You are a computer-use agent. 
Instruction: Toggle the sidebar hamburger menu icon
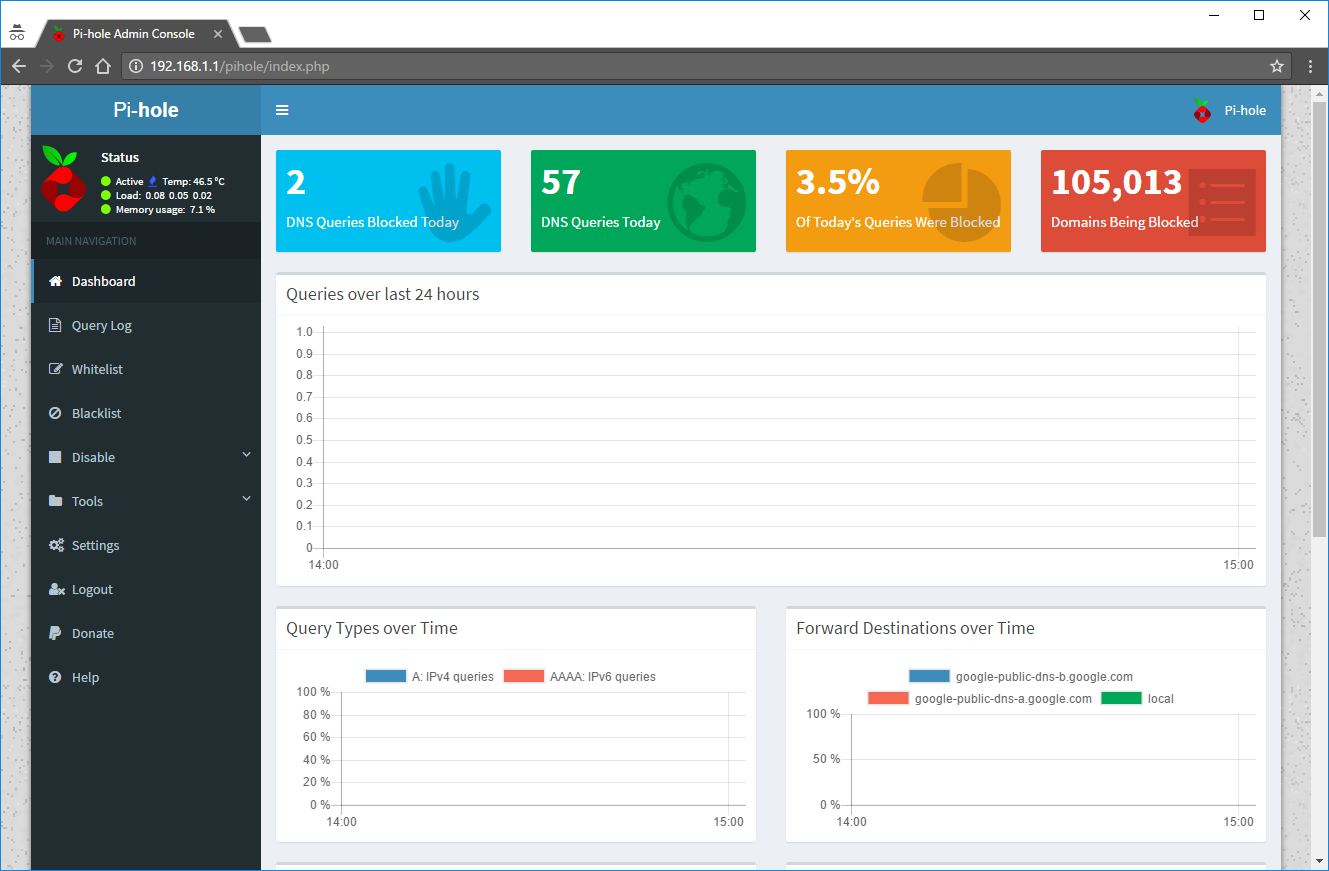(x=282, y=110)
